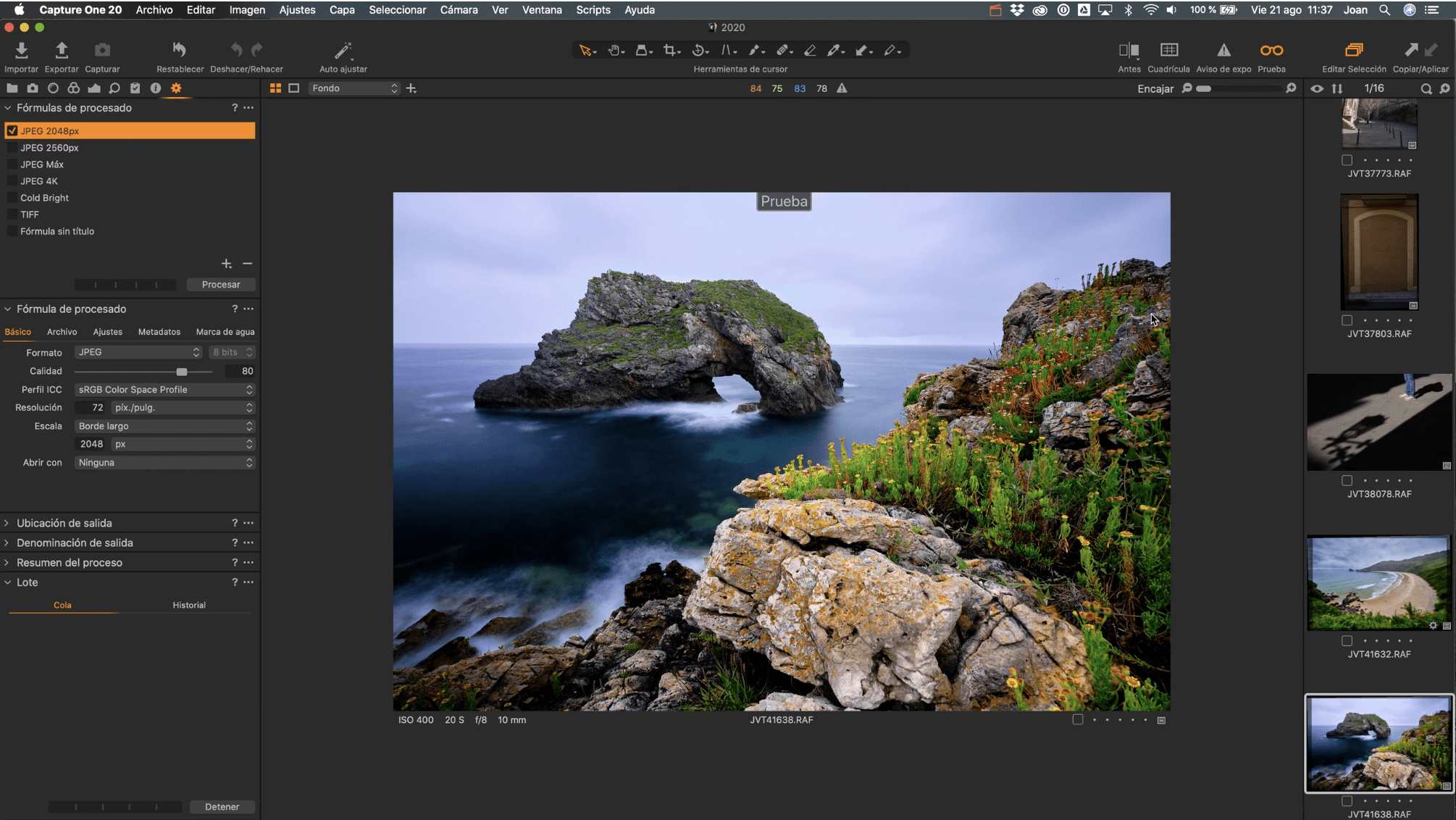Click the Detener button
This screenshot has width=1456, height=820.
pyautogui.click(x=222, y=807)
